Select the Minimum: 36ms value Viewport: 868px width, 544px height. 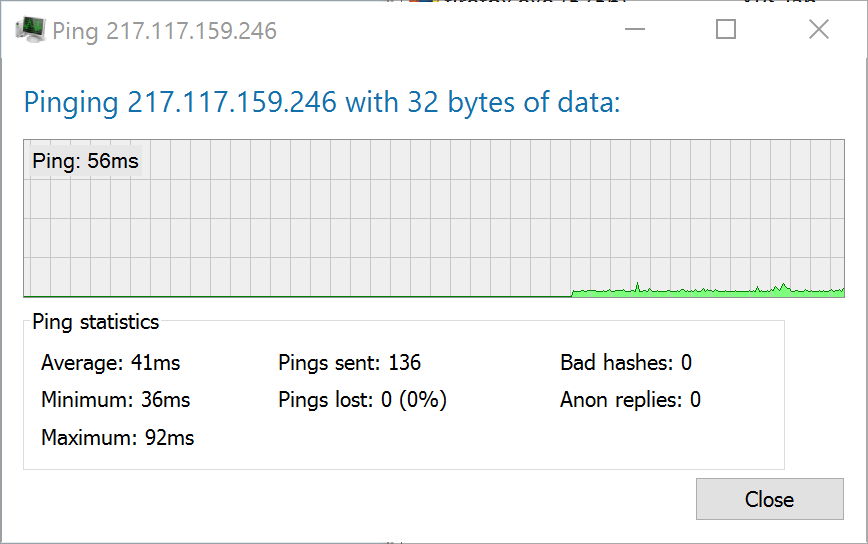(x=115, y=400)
